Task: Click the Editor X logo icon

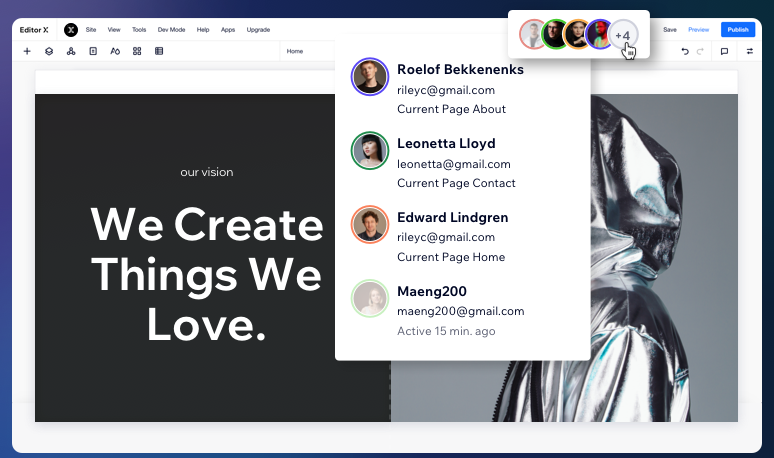Action: tap(71, 30)
